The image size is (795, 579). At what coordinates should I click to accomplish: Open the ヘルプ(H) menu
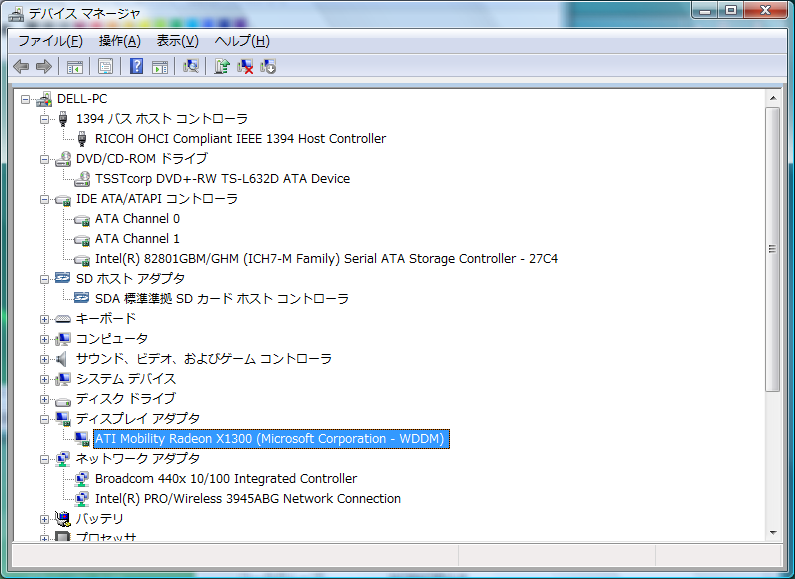click(x=242, y=41)
